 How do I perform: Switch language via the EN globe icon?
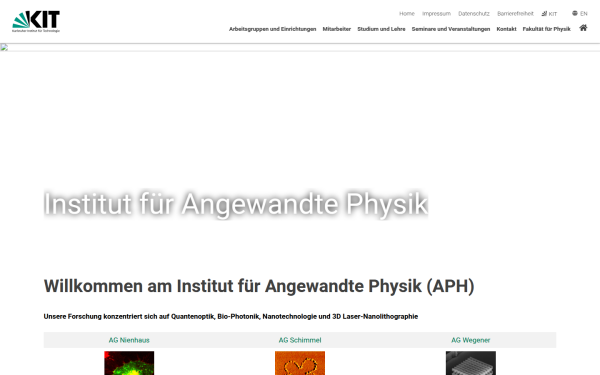[x=580, y=13]
